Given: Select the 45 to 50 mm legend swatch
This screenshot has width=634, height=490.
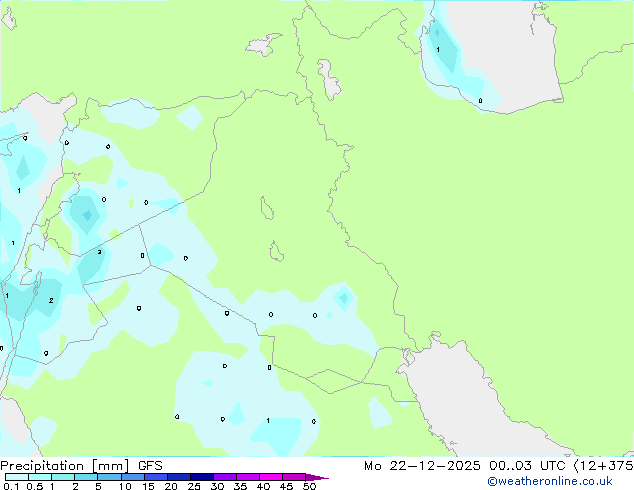Looking at the screenshot, I should point(294,477).
